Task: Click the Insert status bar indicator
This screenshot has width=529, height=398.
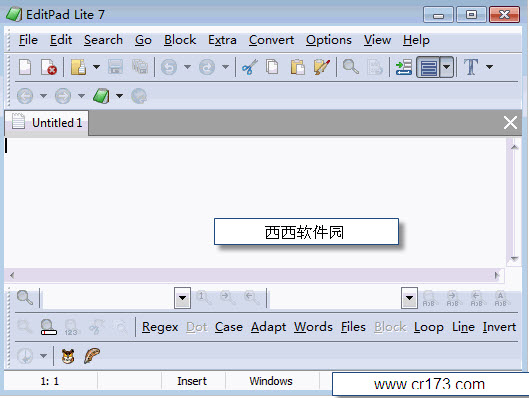Action: (192, 381)
